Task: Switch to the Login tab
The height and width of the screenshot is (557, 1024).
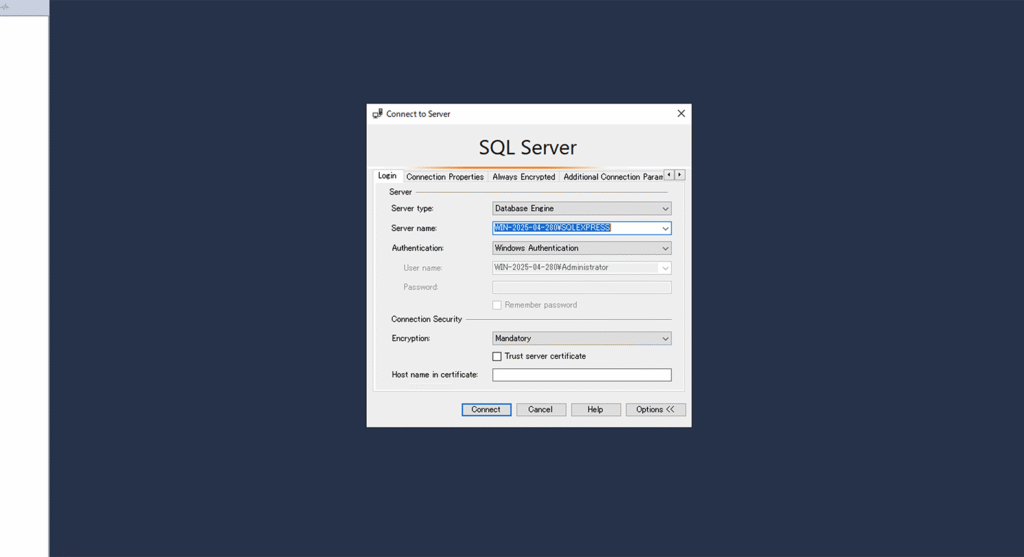Action: pos(387,176)
